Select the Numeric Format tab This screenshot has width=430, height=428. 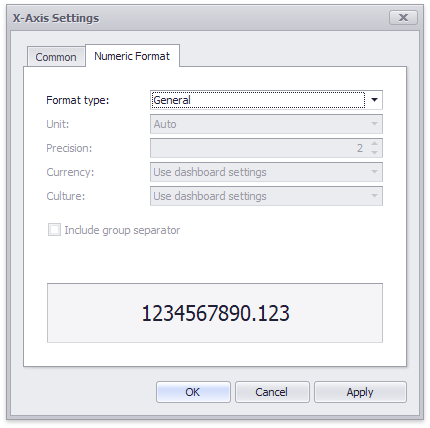click(x=132, y=56)
